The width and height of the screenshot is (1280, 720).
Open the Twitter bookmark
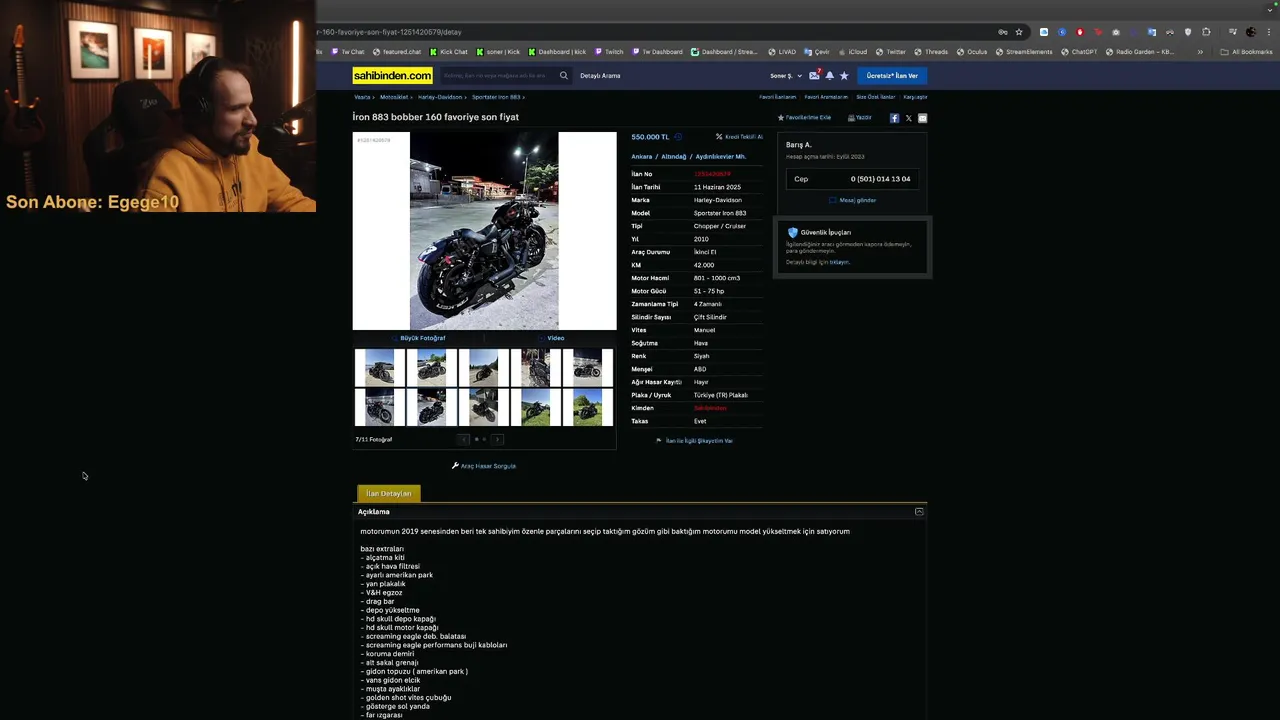coord(891,52)
